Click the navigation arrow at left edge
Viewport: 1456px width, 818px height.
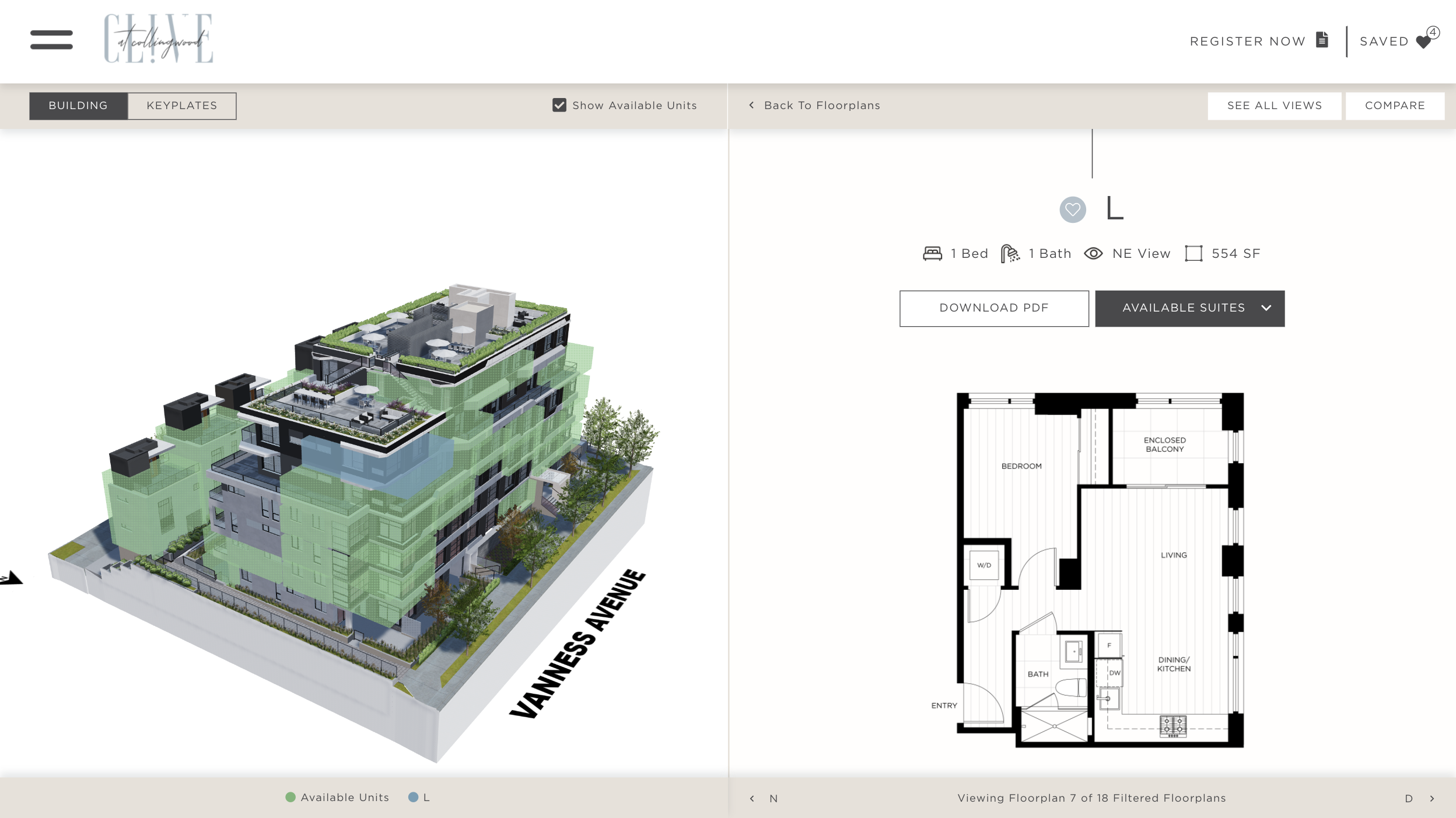click(x=12, y=578)
